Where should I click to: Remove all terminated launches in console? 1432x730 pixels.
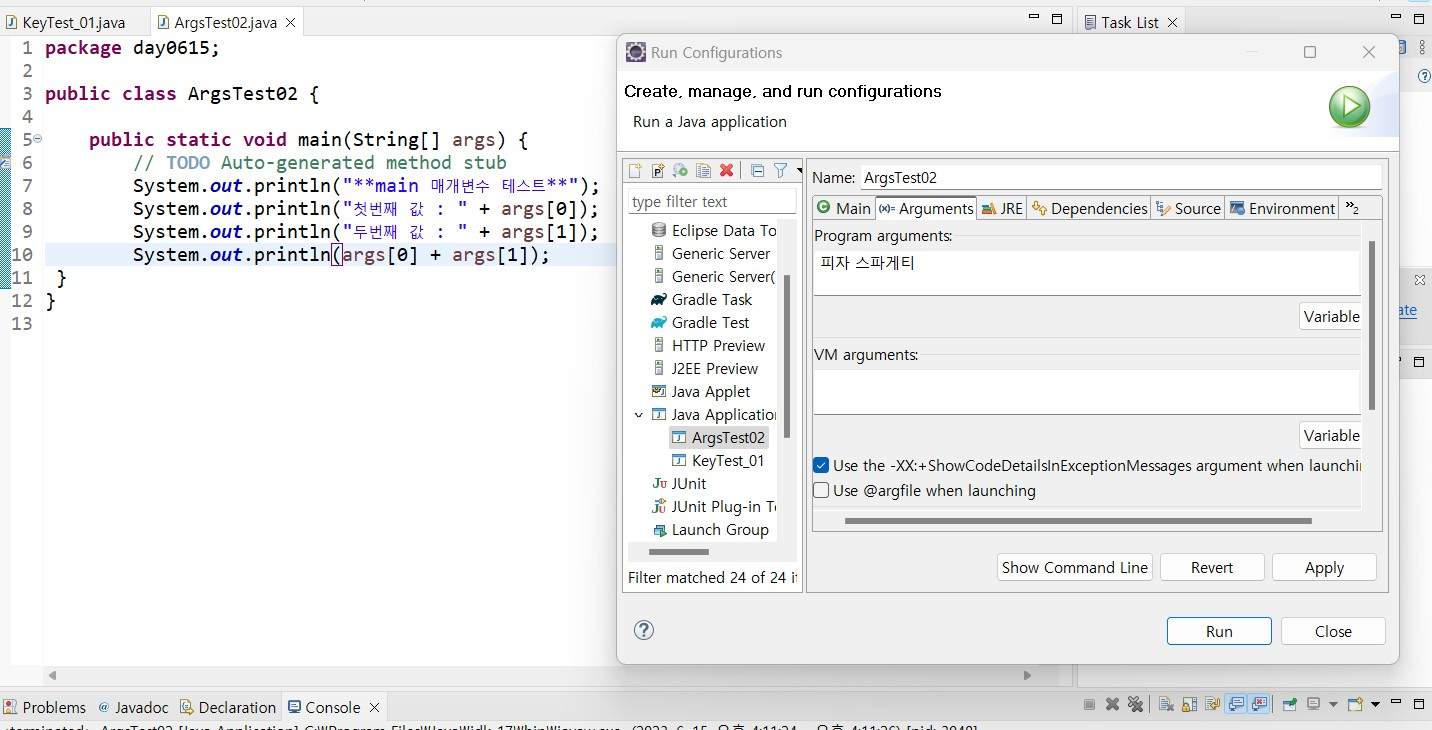(x=1135, y=704)
